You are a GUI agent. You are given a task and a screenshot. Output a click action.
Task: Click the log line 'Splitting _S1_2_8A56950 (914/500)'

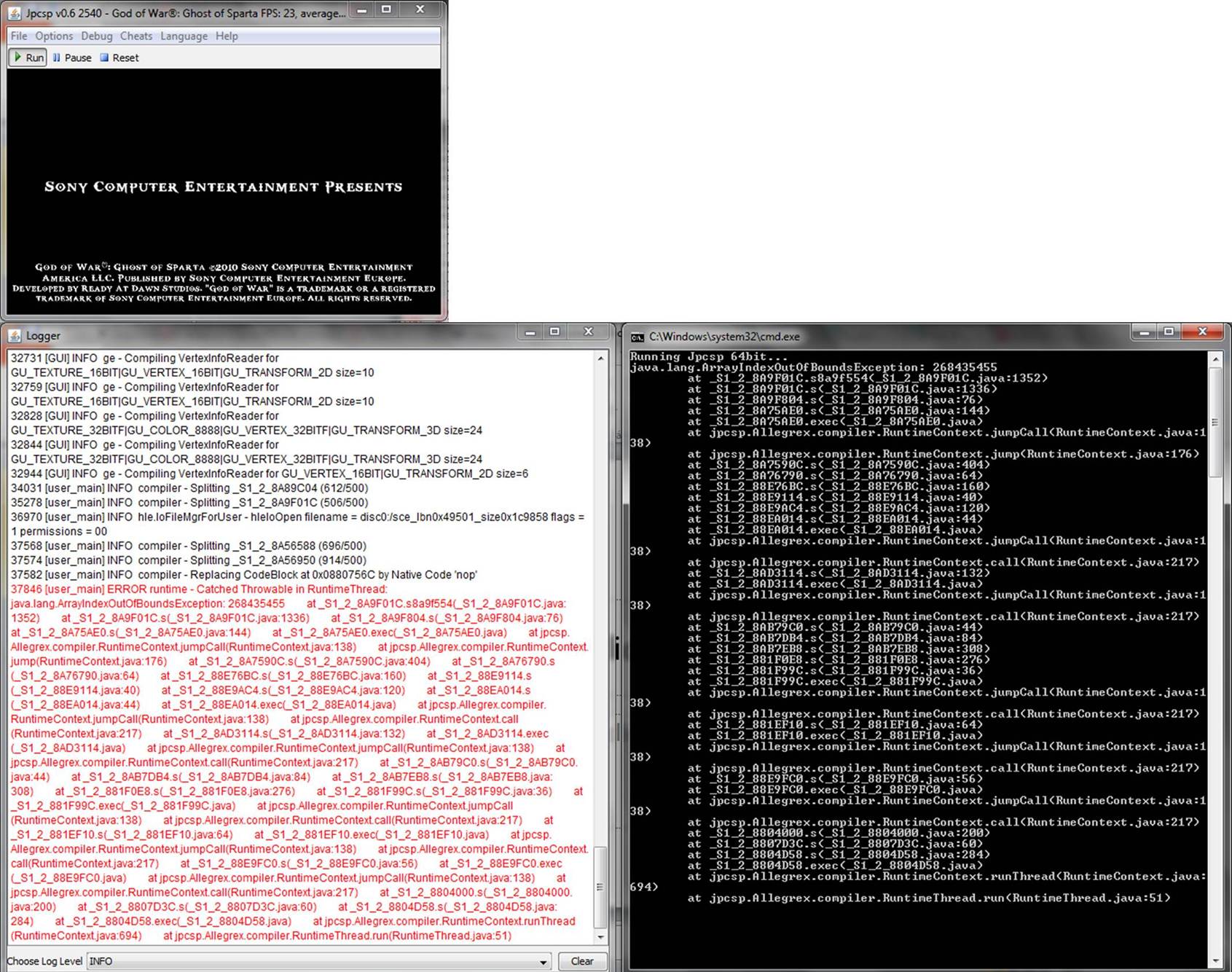pyautogui.click(x=189, y=560)
